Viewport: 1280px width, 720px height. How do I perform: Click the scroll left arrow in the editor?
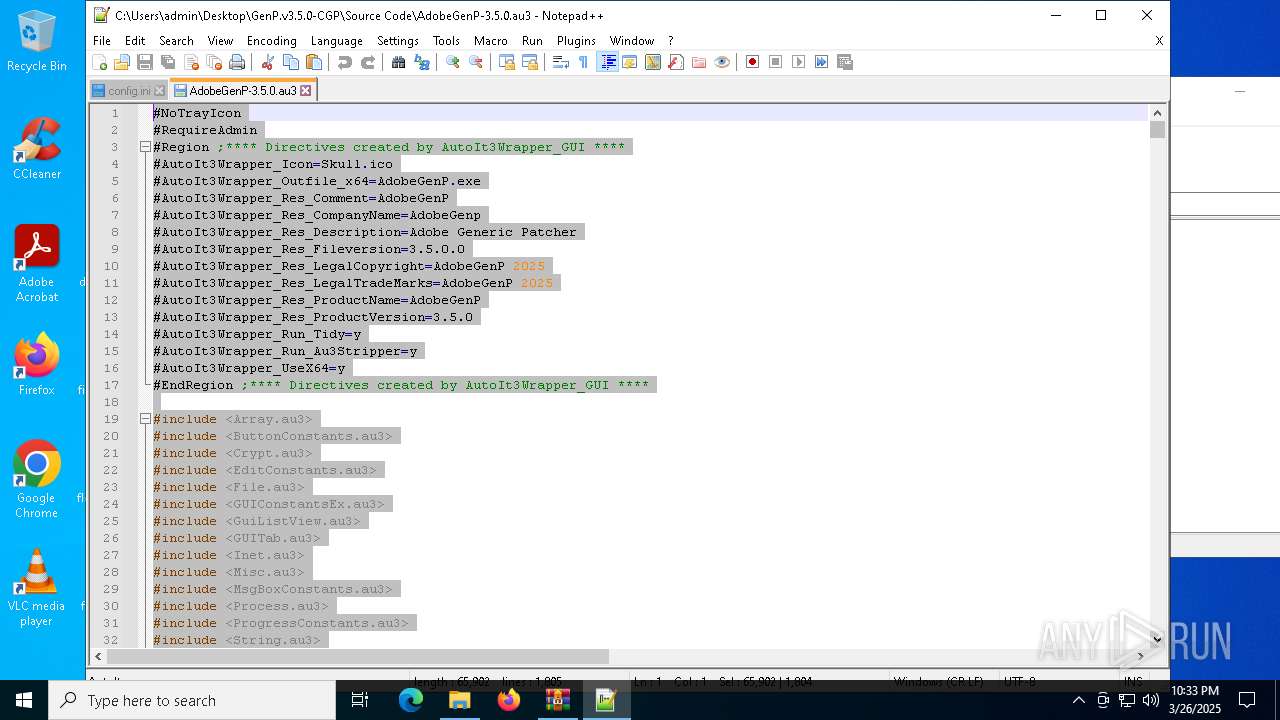98,657
